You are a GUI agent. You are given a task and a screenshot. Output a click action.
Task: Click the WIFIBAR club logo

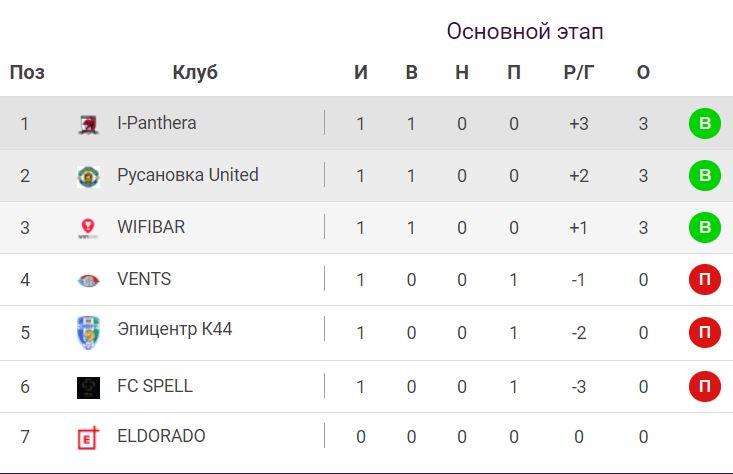pos(88,229)
